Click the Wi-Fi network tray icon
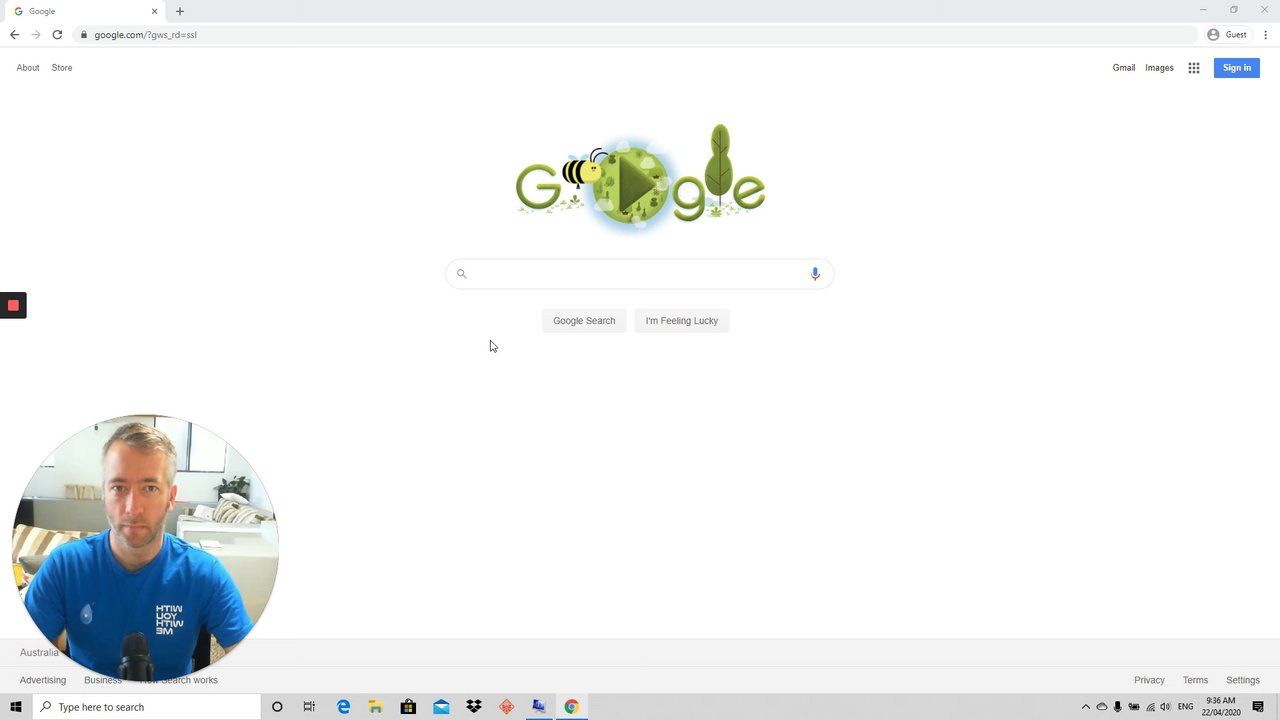Image resolution: width=1280 pixels, height=720 pixels. 1150,707
